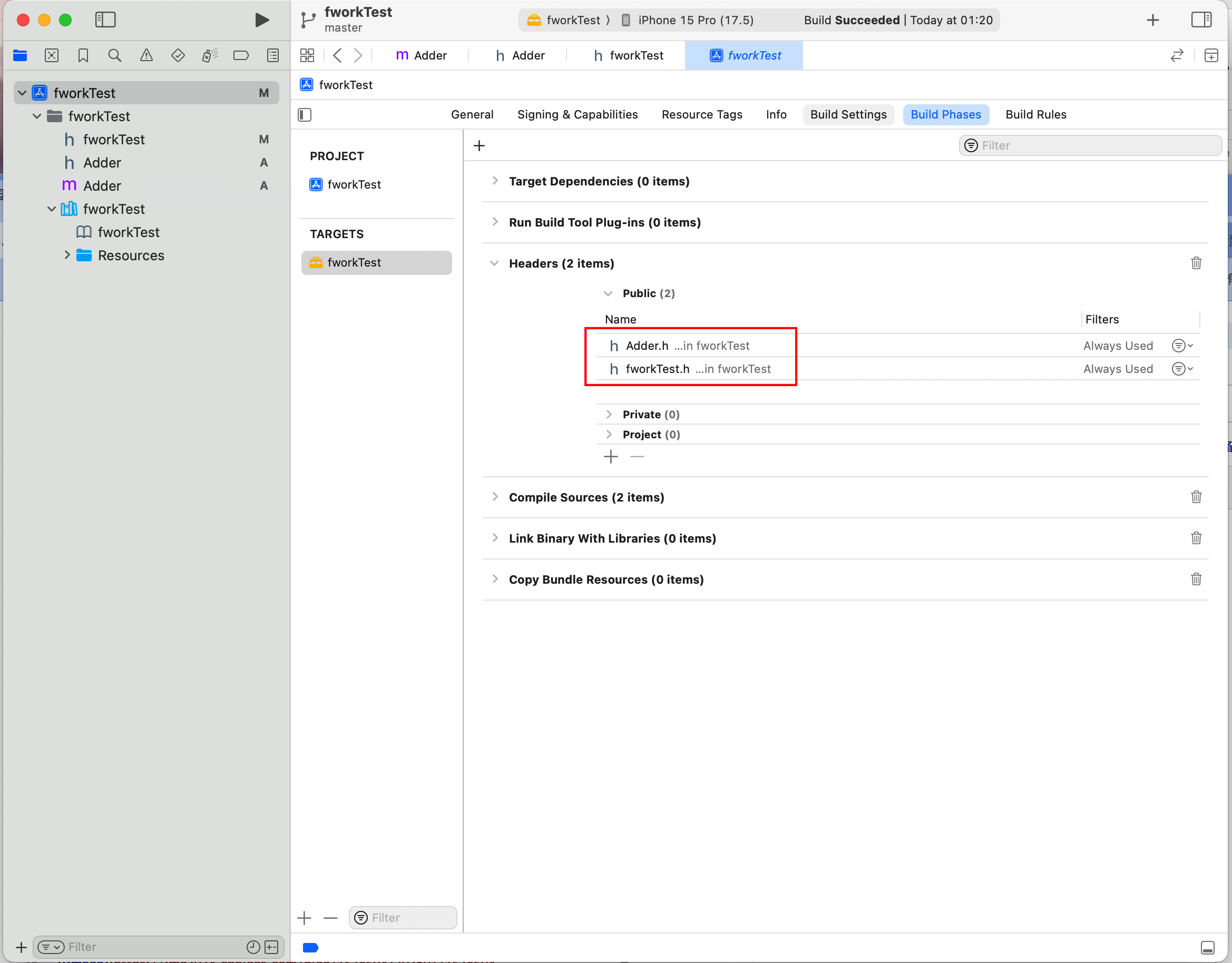The image size is (1232, 963).
Task: Collapse the fworkTest project root
Action: (22, 93)
